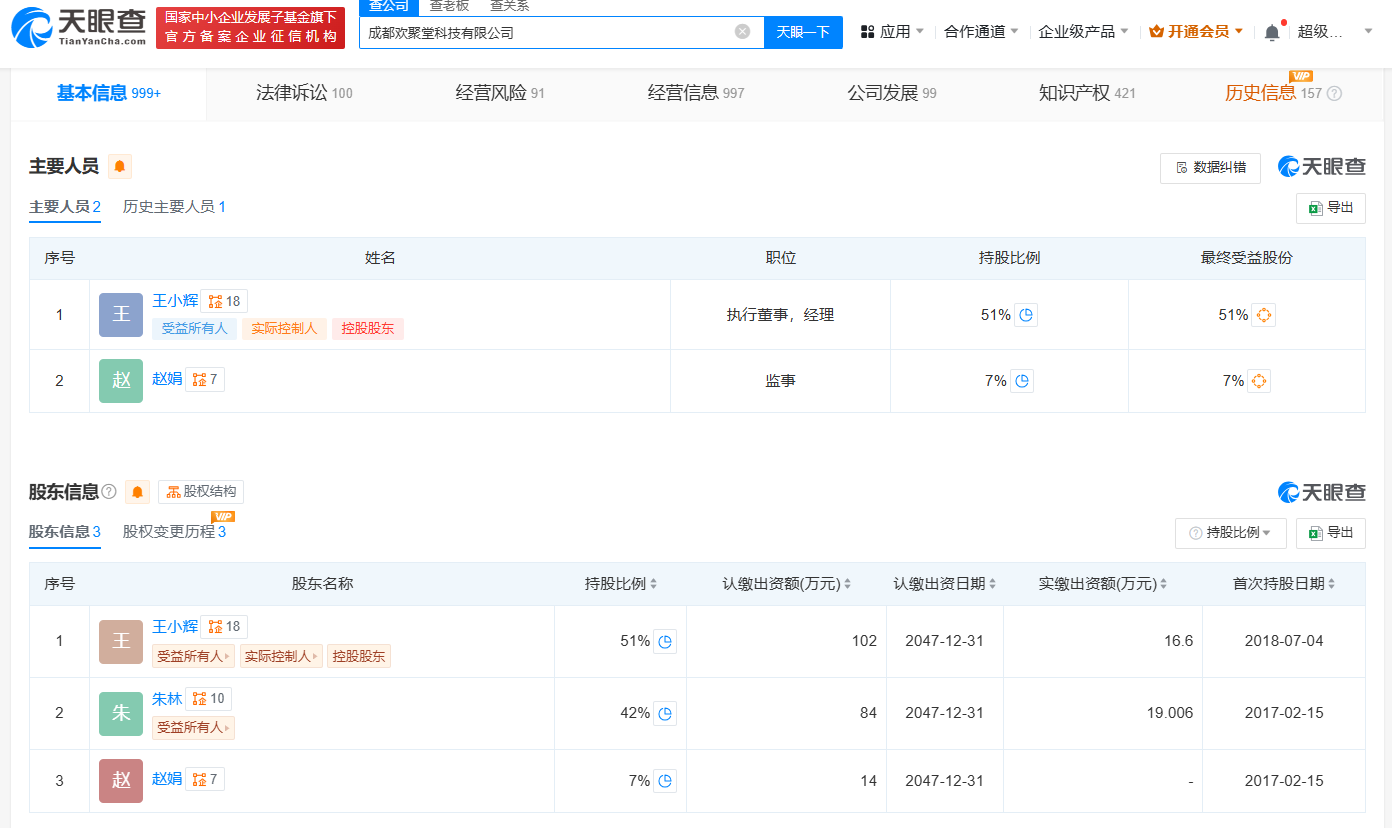
Task: Click the 国家中小企业发展子基金旗下 red banner
Action: (250, 27)
